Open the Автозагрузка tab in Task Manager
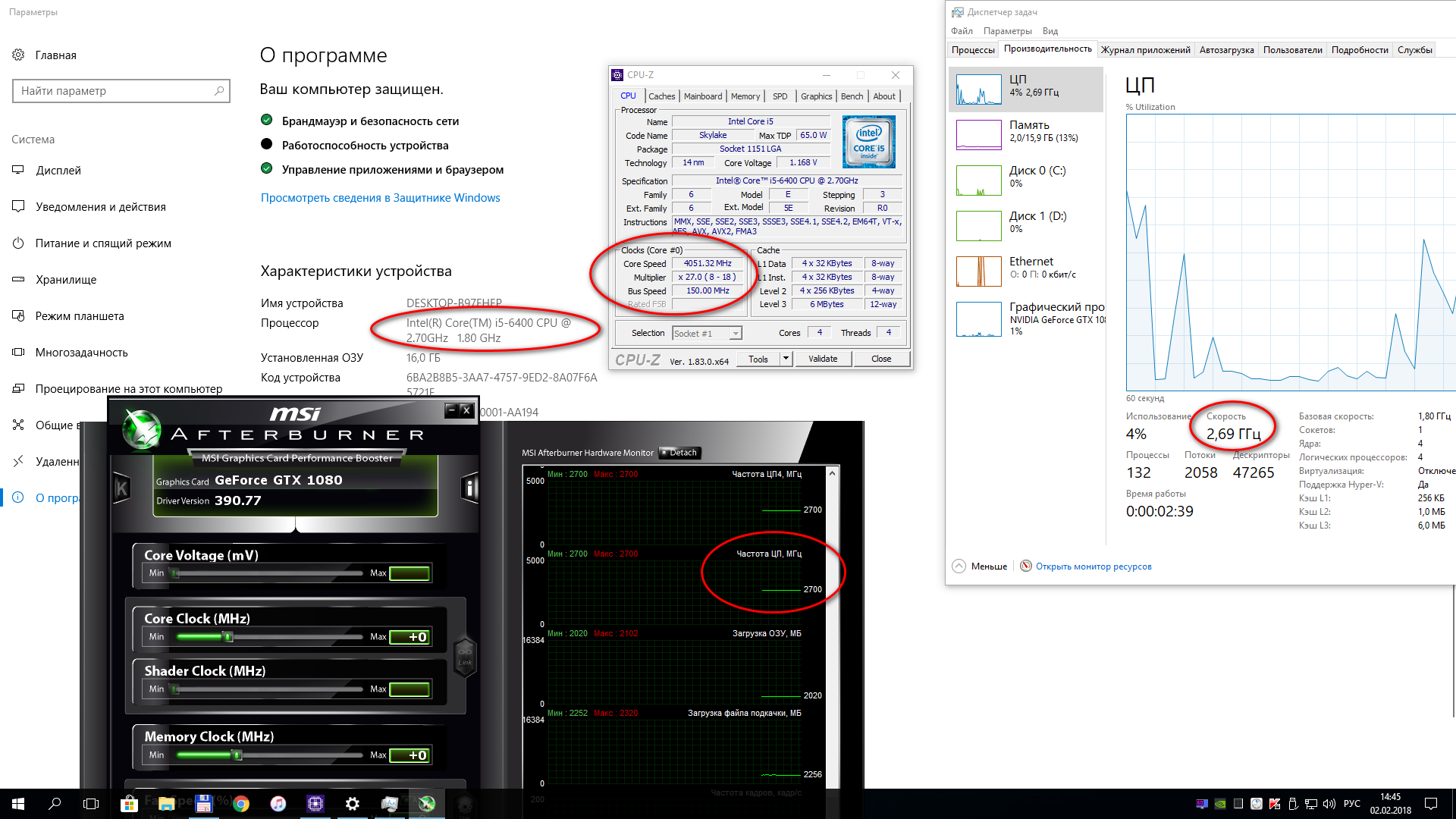 tap(1226, 50)
